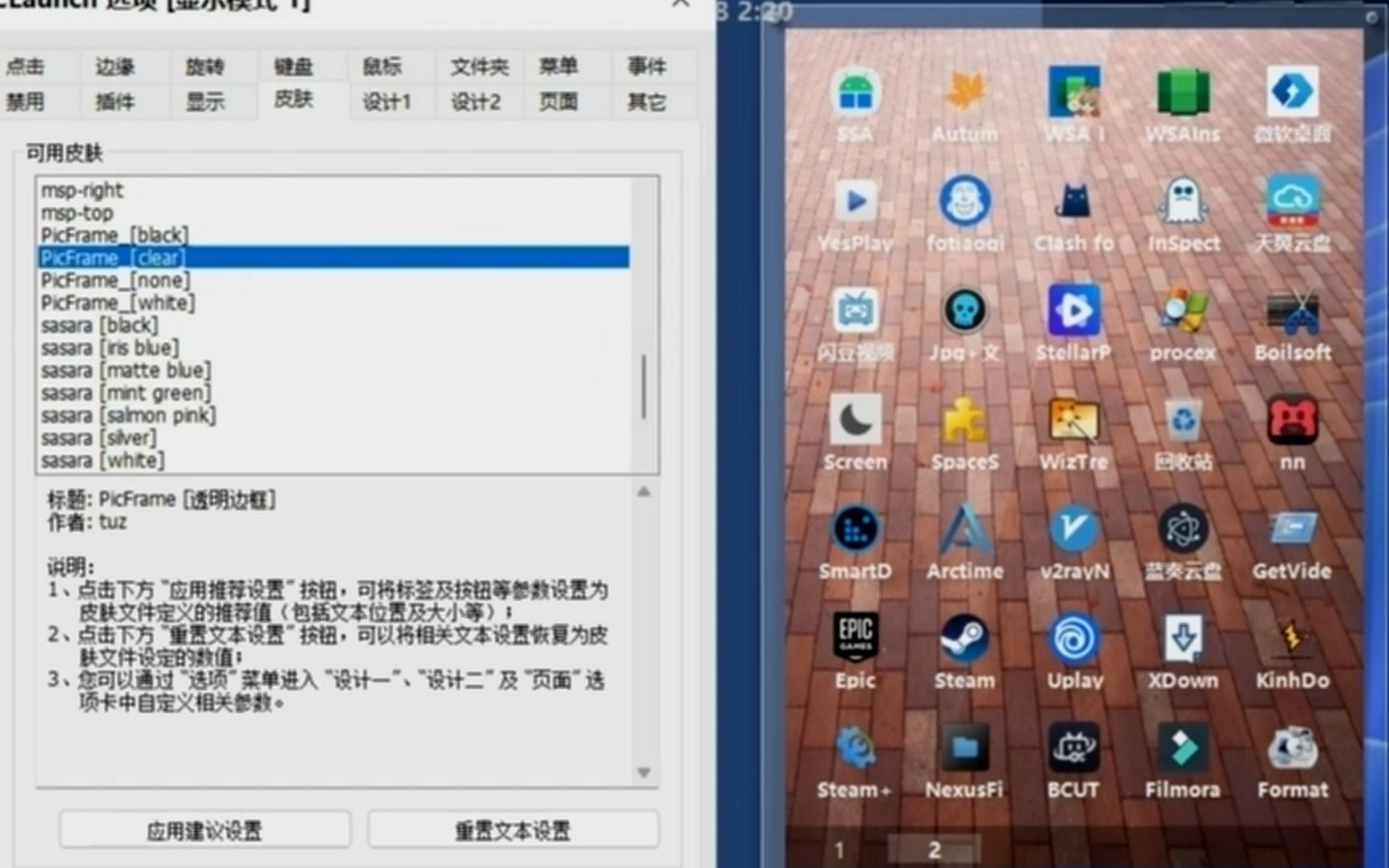Open the SSA Android icon in launcher
Viewport: 1389px width, 868px height.
[x=855, y=92]
